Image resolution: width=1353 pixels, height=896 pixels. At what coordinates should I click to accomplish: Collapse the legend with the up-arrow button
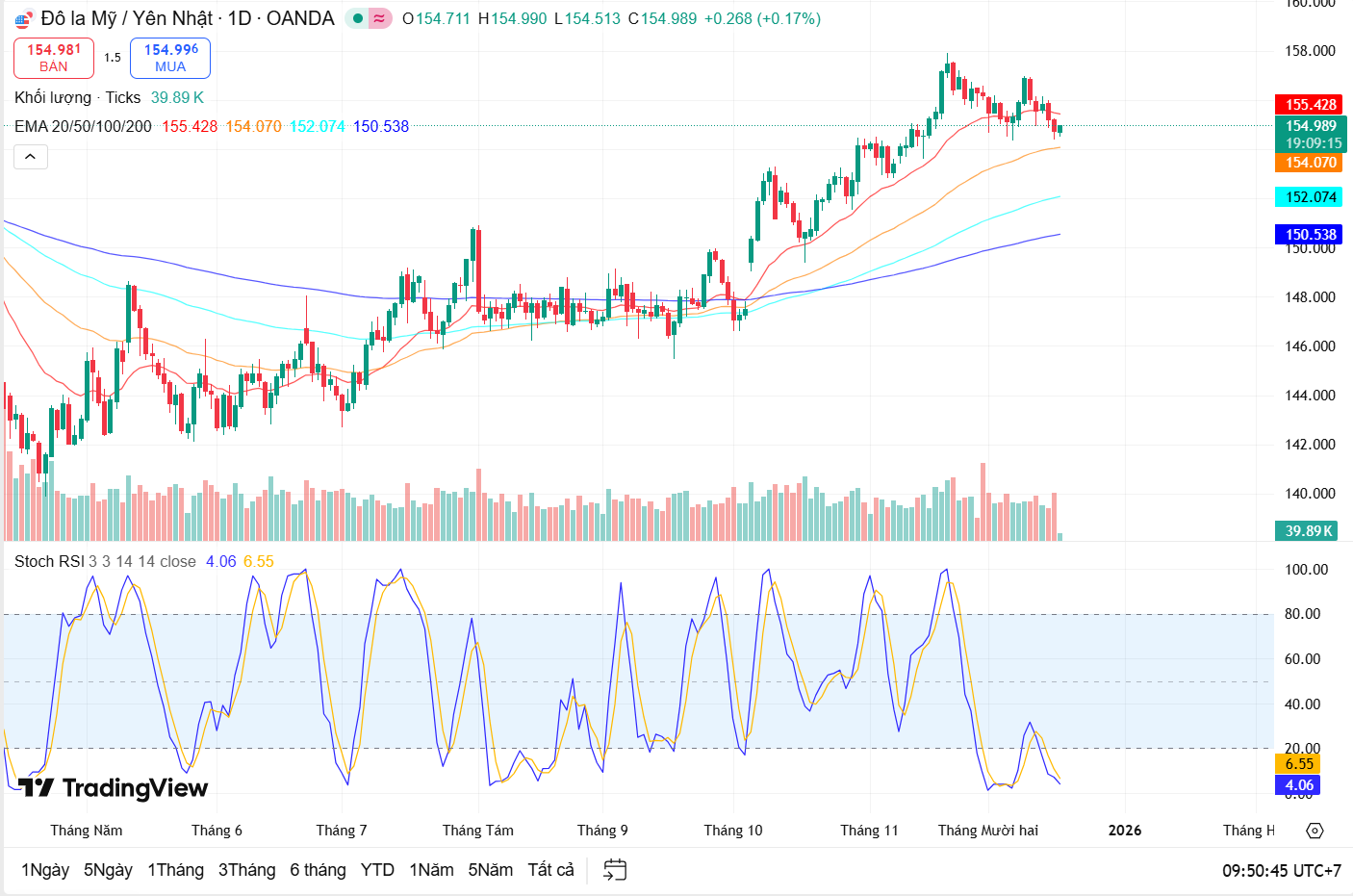tap(30, 156)
